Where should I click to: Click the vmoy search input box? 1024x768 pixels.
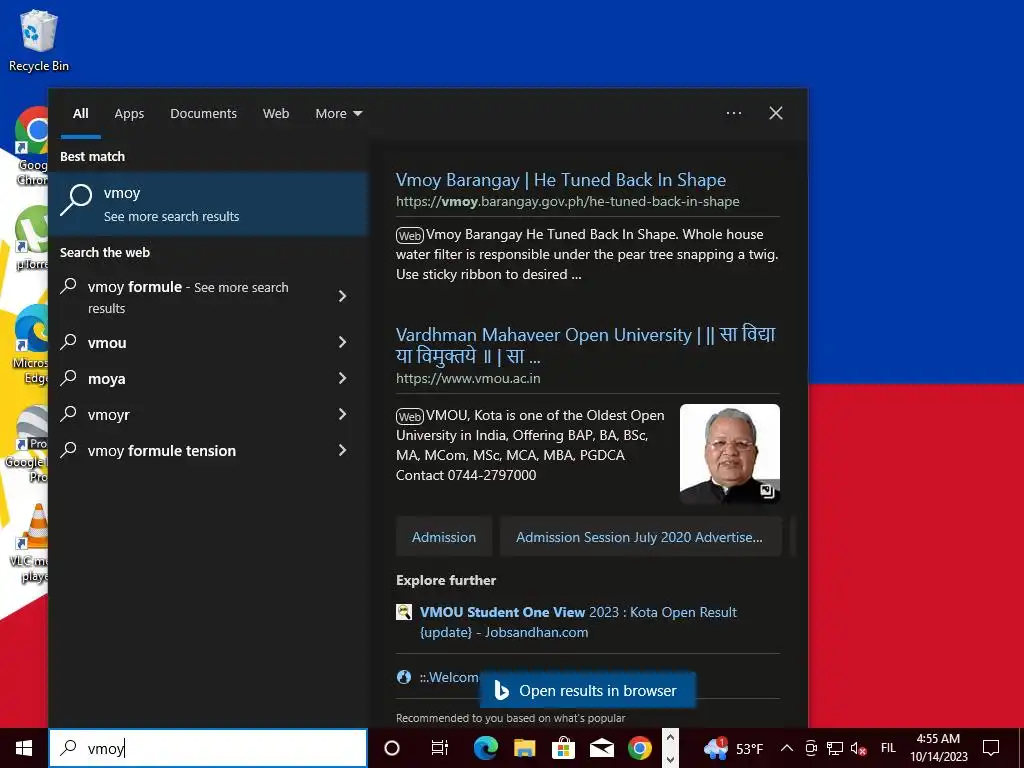[x=208, y=748]
